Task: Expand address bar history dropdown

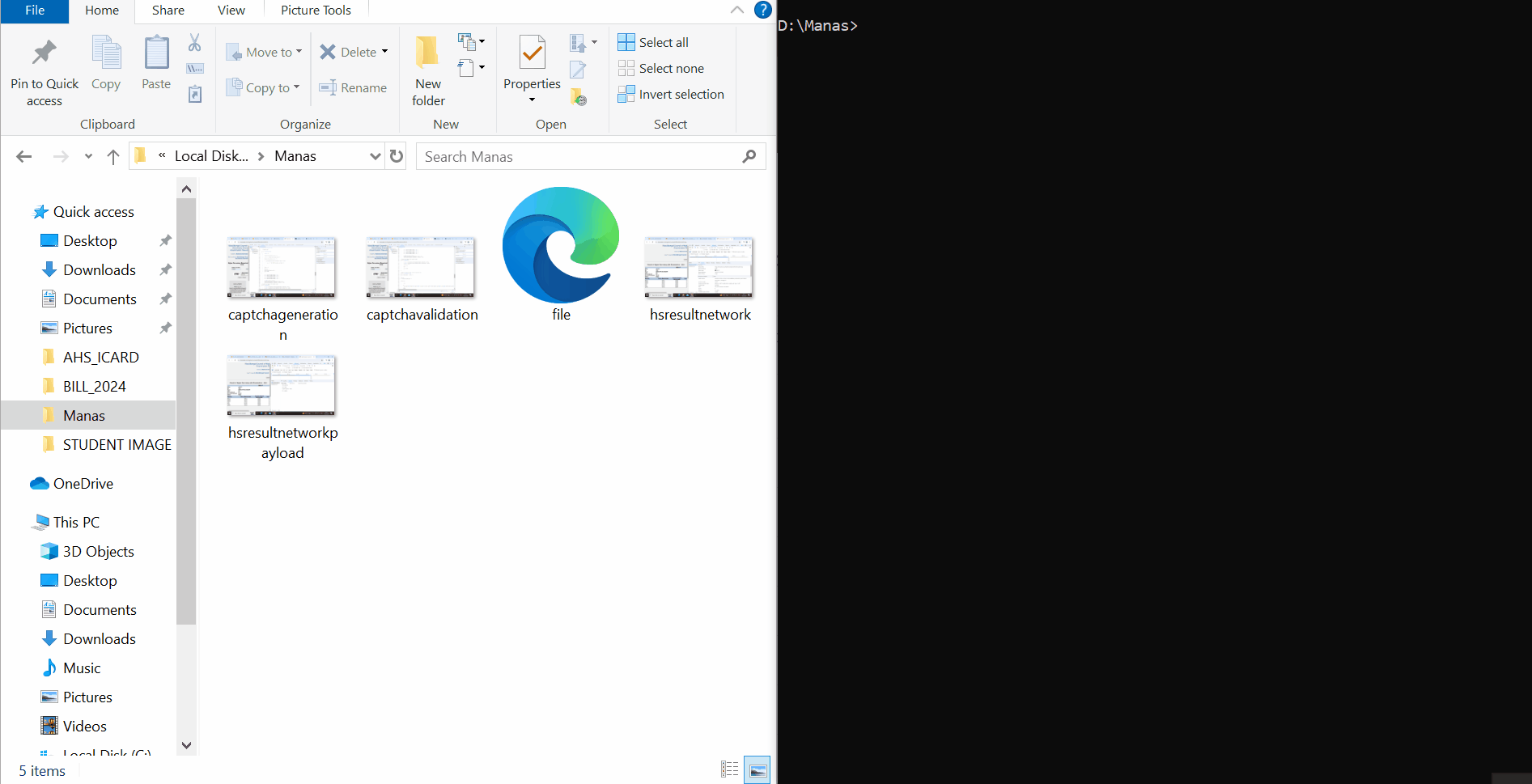Action: (375, 156)
